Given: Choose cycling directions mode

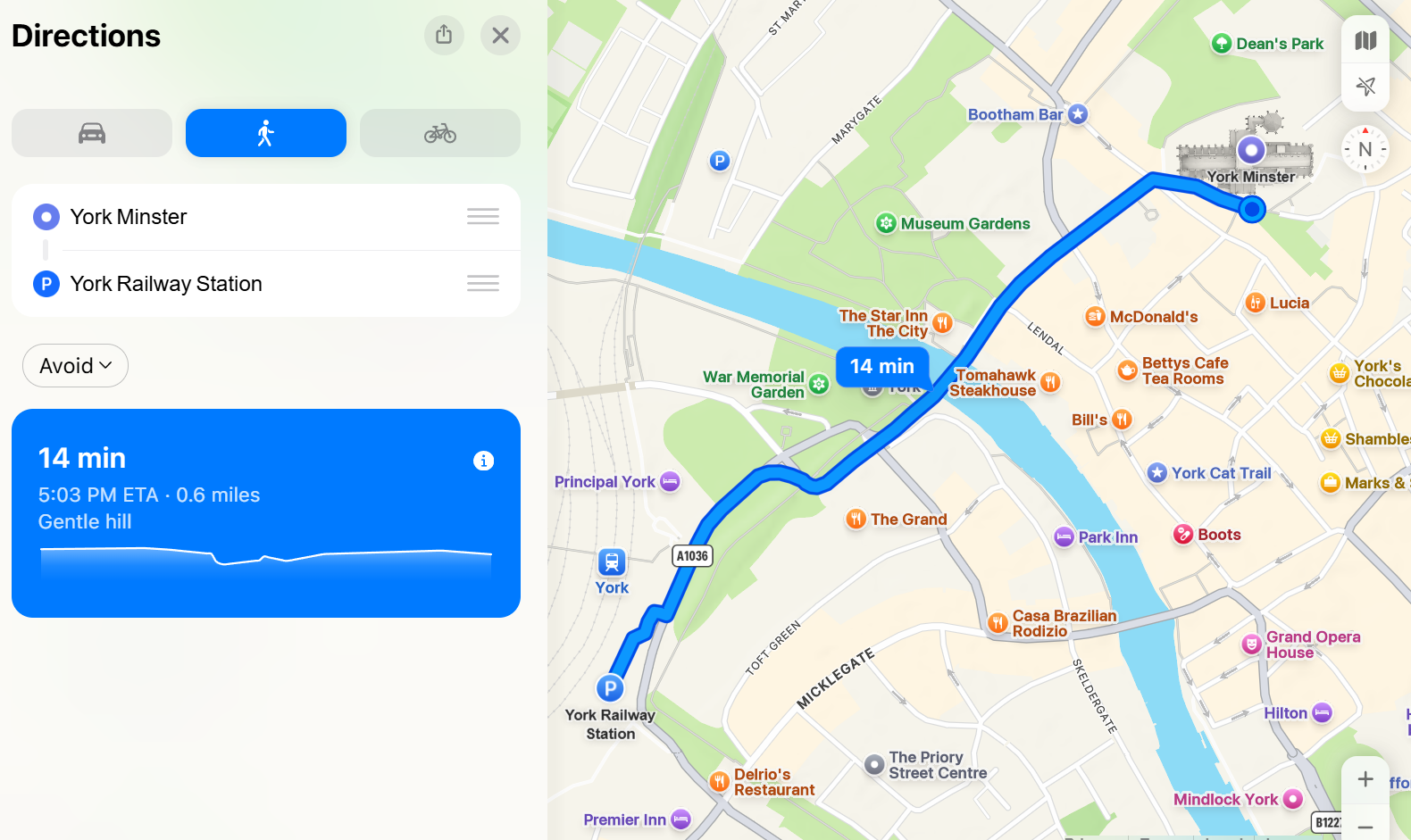Looking at the screenshot, I should [440, 133].
